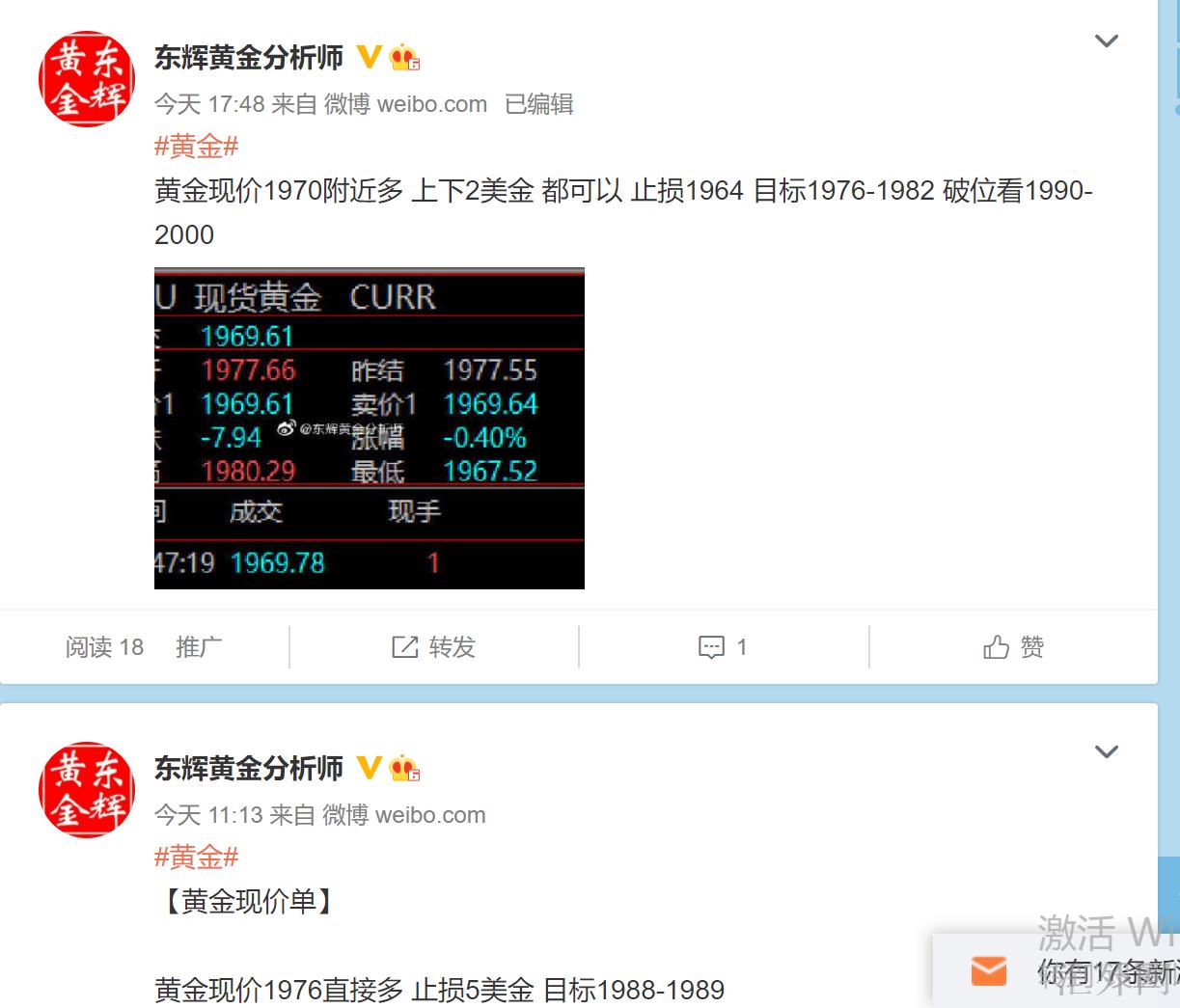
Task: Open first post's red avatar icon
Action: [x=87, y=79]
